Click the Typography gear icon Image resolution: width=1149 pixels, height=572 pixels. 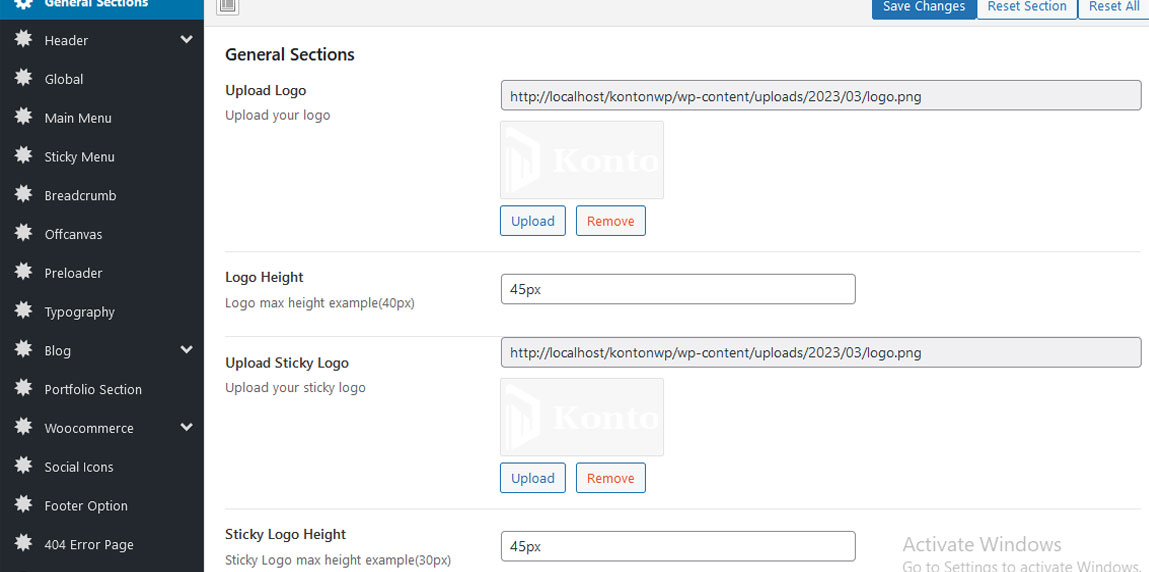(x=23, y=311)
